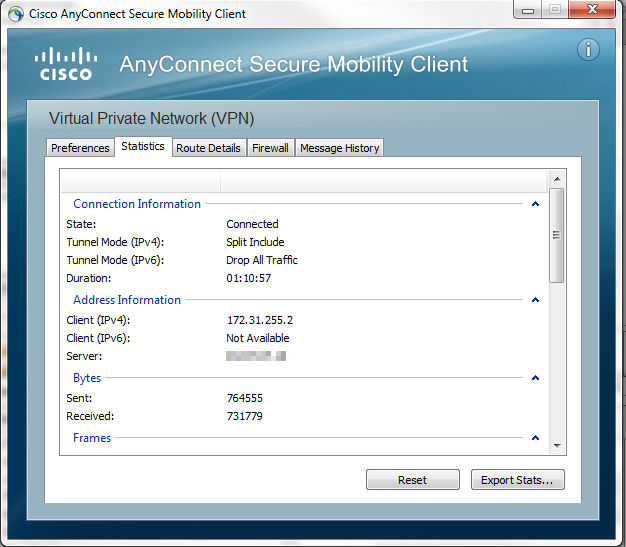The image size is (626, 547).
Task: Click Export Stats button
Action: point(517,480)
